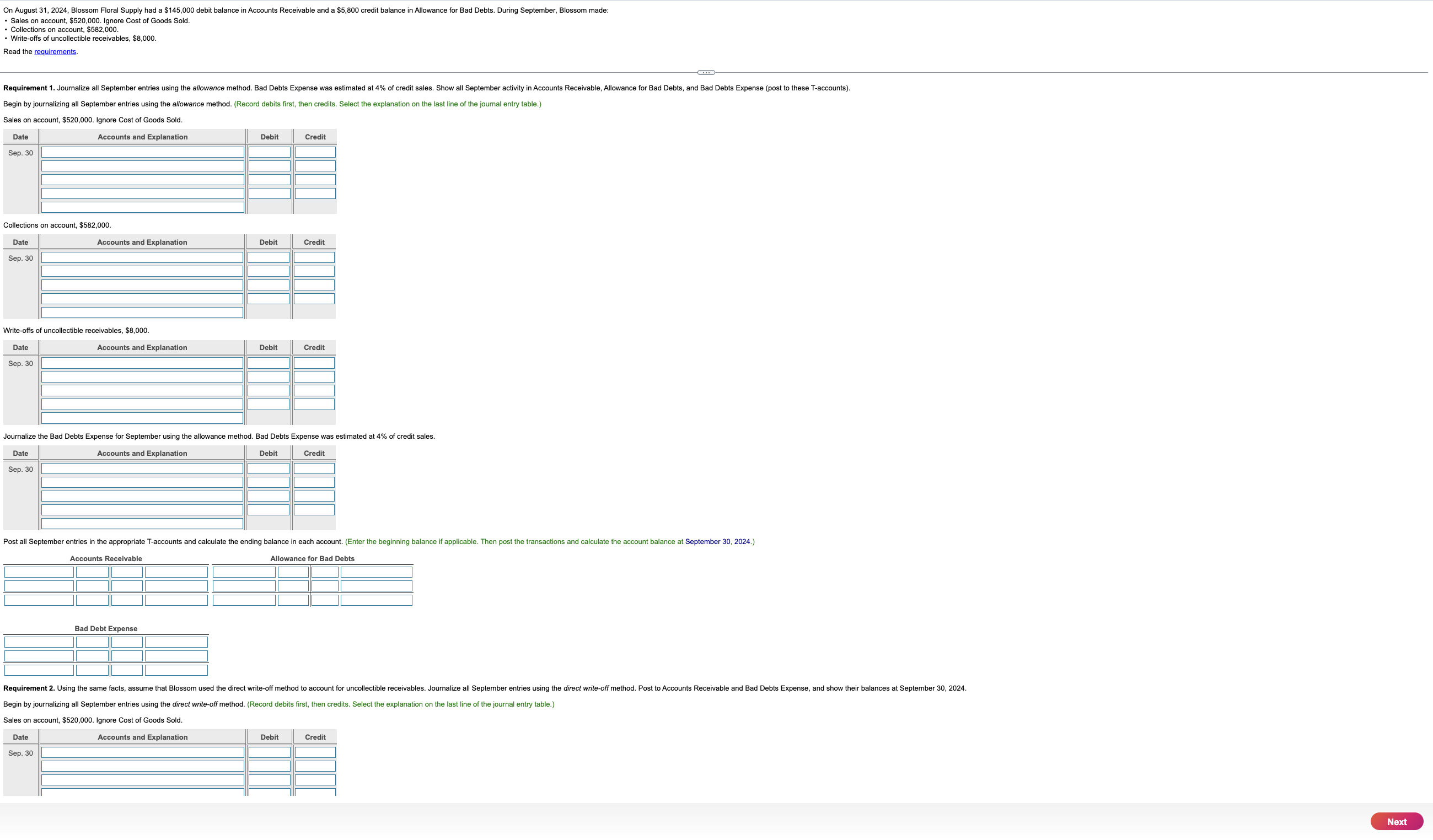Click first Debit box of Collections entry

click(x=268, y=257)
